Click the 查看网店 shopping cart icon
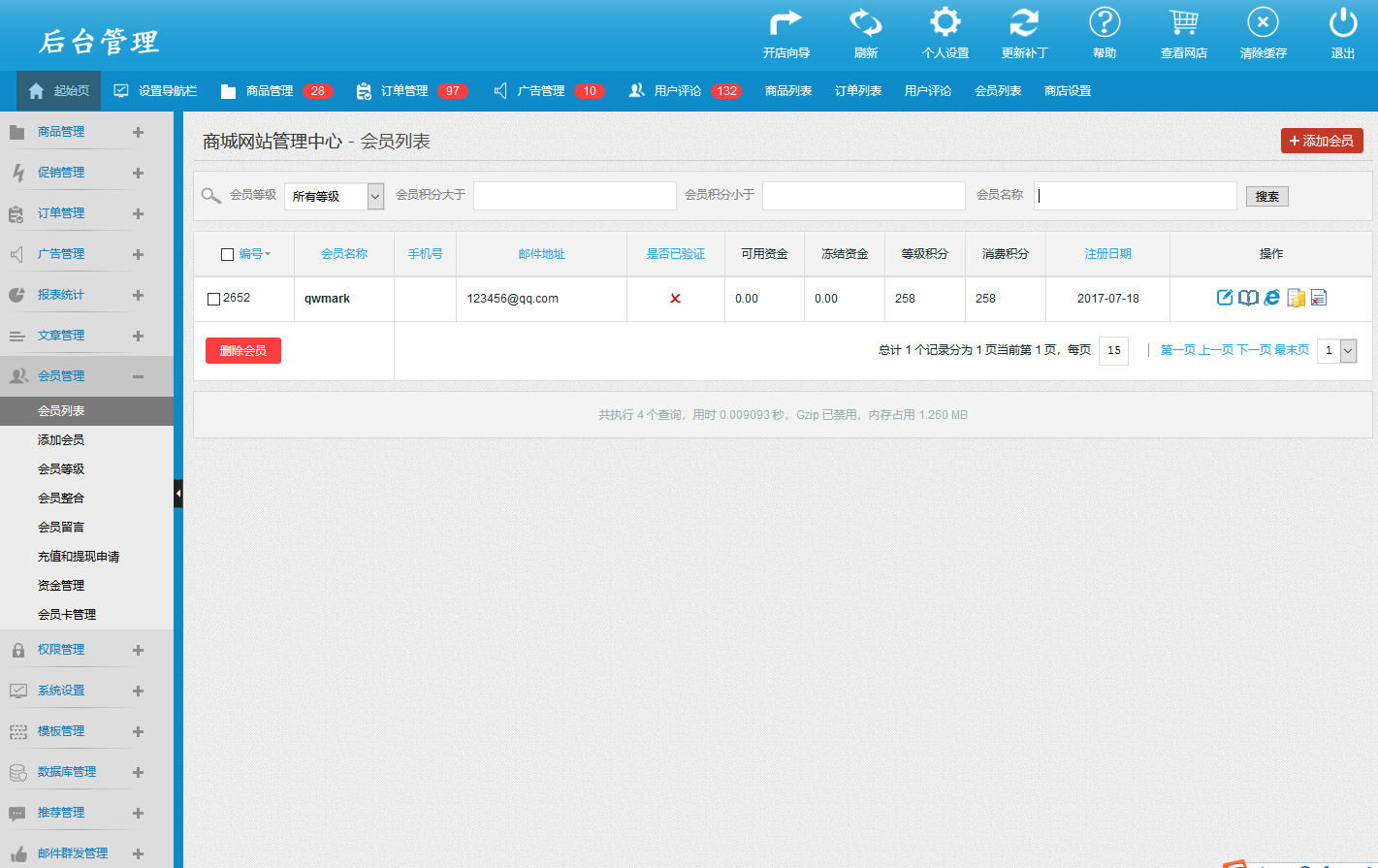This screenshot has height=868, width=1378. pos(1184,21)
